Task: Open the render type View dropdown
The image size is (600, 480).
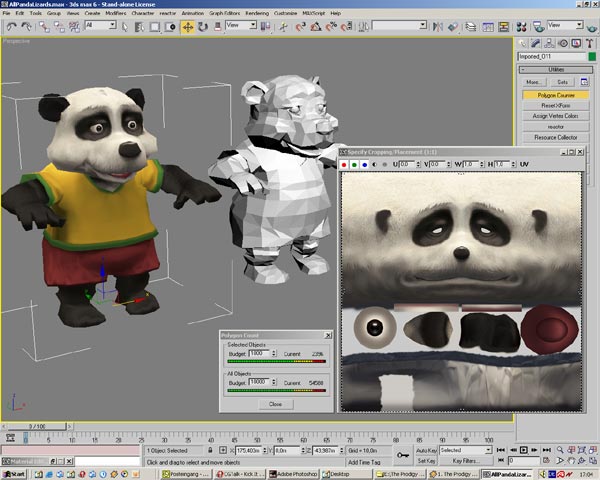Action: [x=565, y=25]
